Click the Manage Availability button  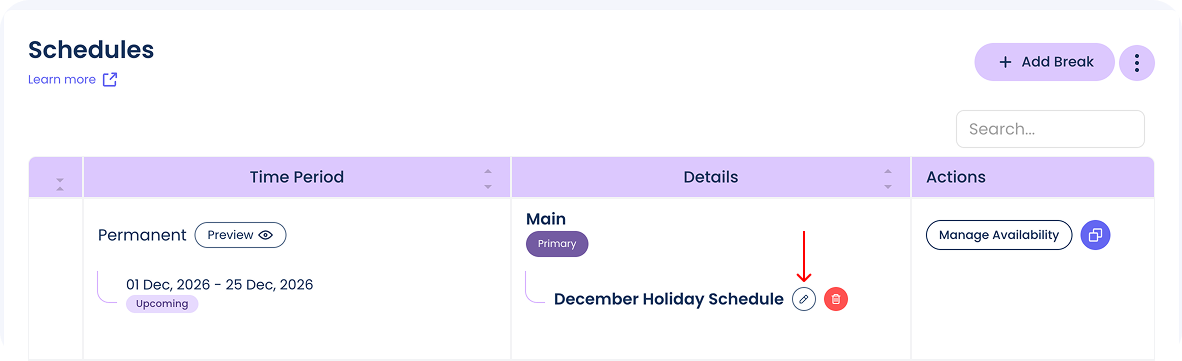tap(999, 235)
